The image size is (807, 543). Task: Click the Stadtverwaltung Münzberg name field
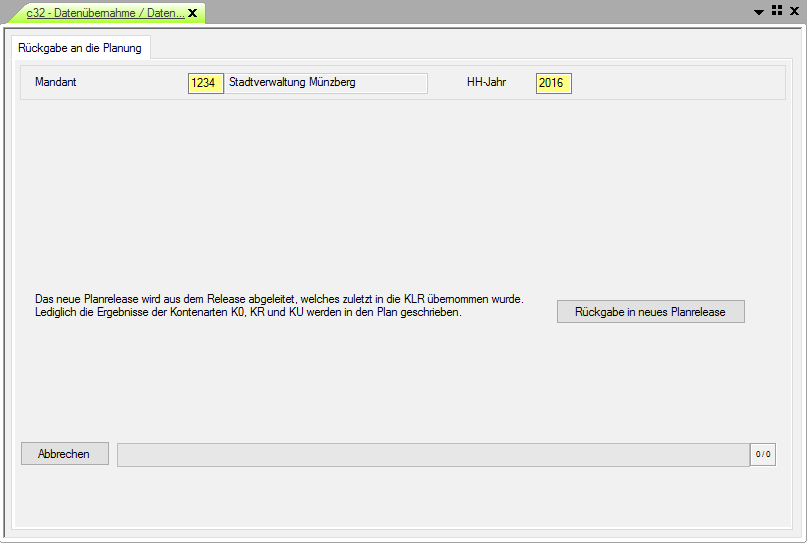(x=326, y=83)
